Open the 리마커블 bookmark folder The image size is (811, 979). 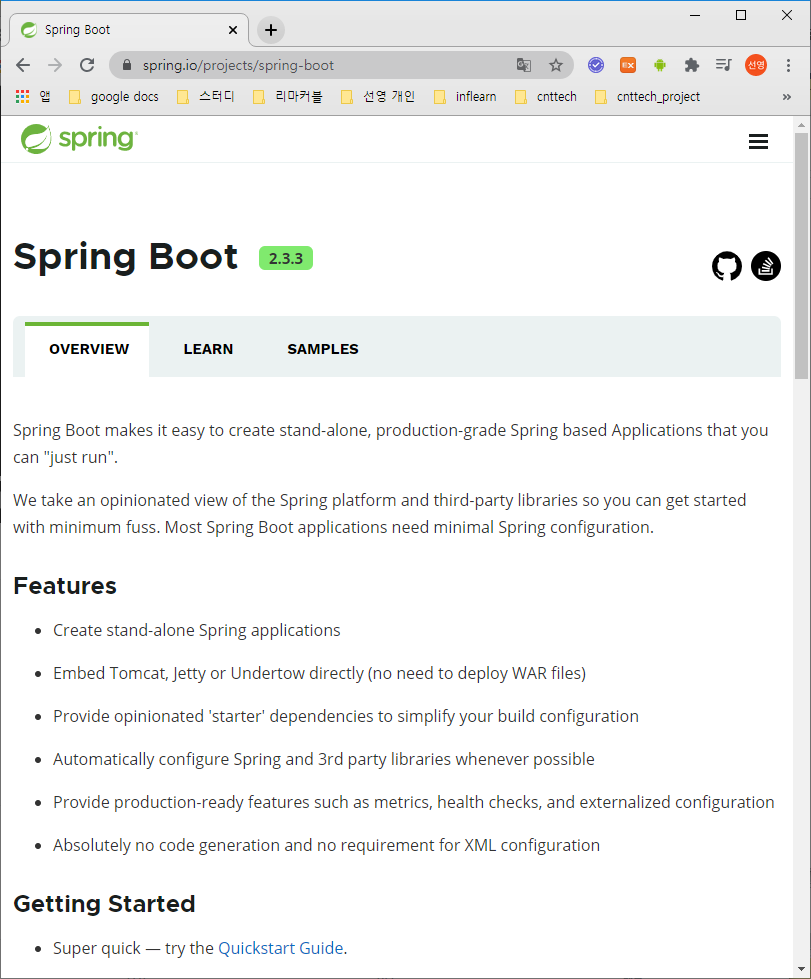click(x=288, y=97)
